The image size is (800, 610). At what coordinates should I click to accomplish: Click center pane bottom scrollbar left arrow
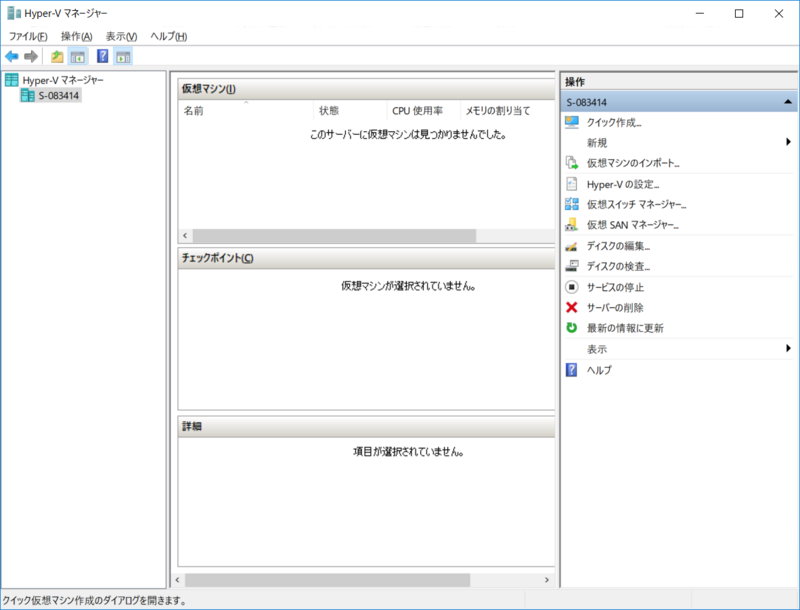click(x=178, y=580)
